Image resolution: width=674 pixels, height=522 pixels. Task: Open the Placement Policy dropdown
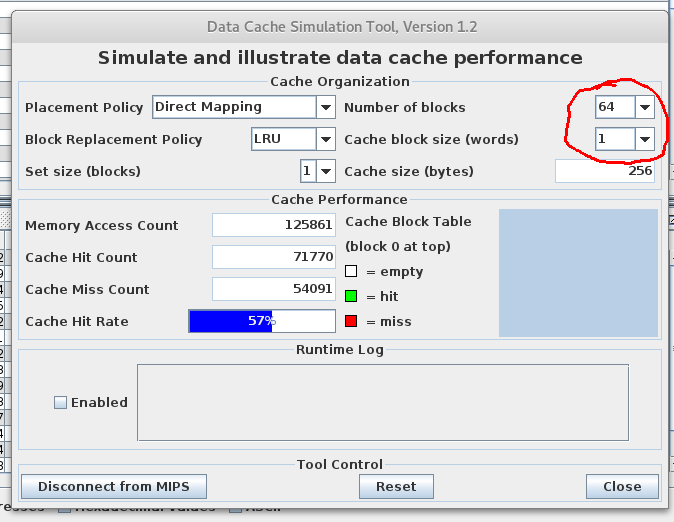click(x=244, y=107)
